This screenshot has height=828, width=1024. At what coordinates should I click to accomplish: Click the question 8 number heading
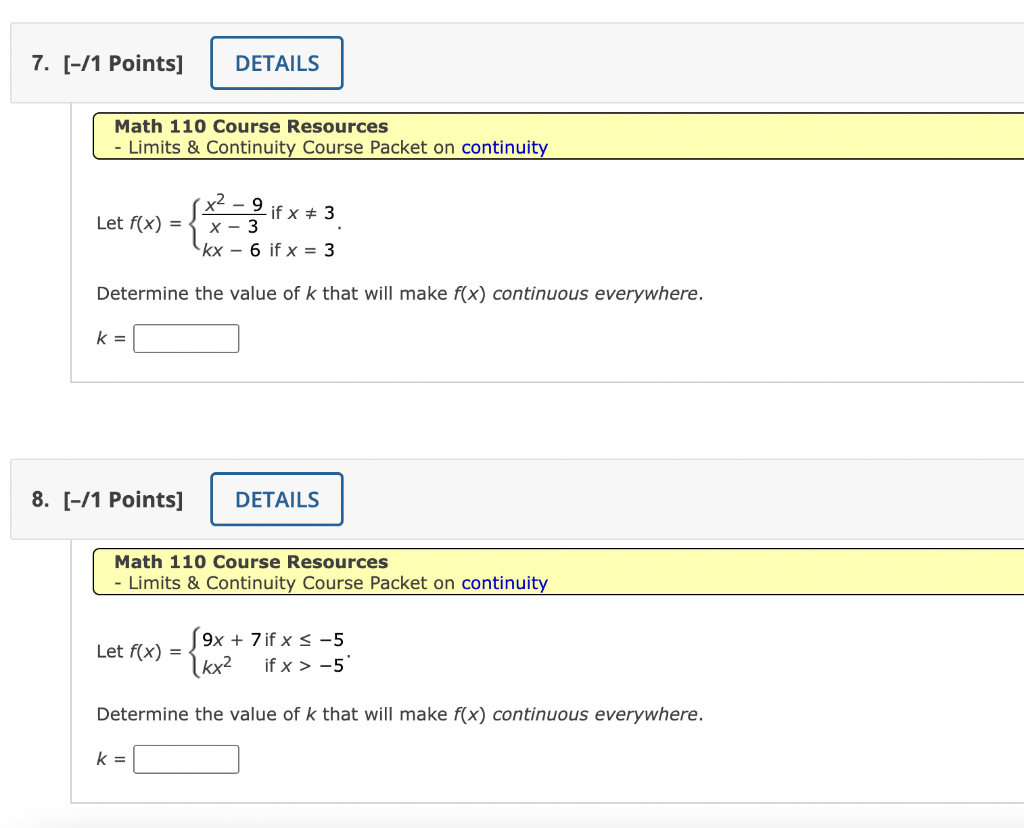38,499
